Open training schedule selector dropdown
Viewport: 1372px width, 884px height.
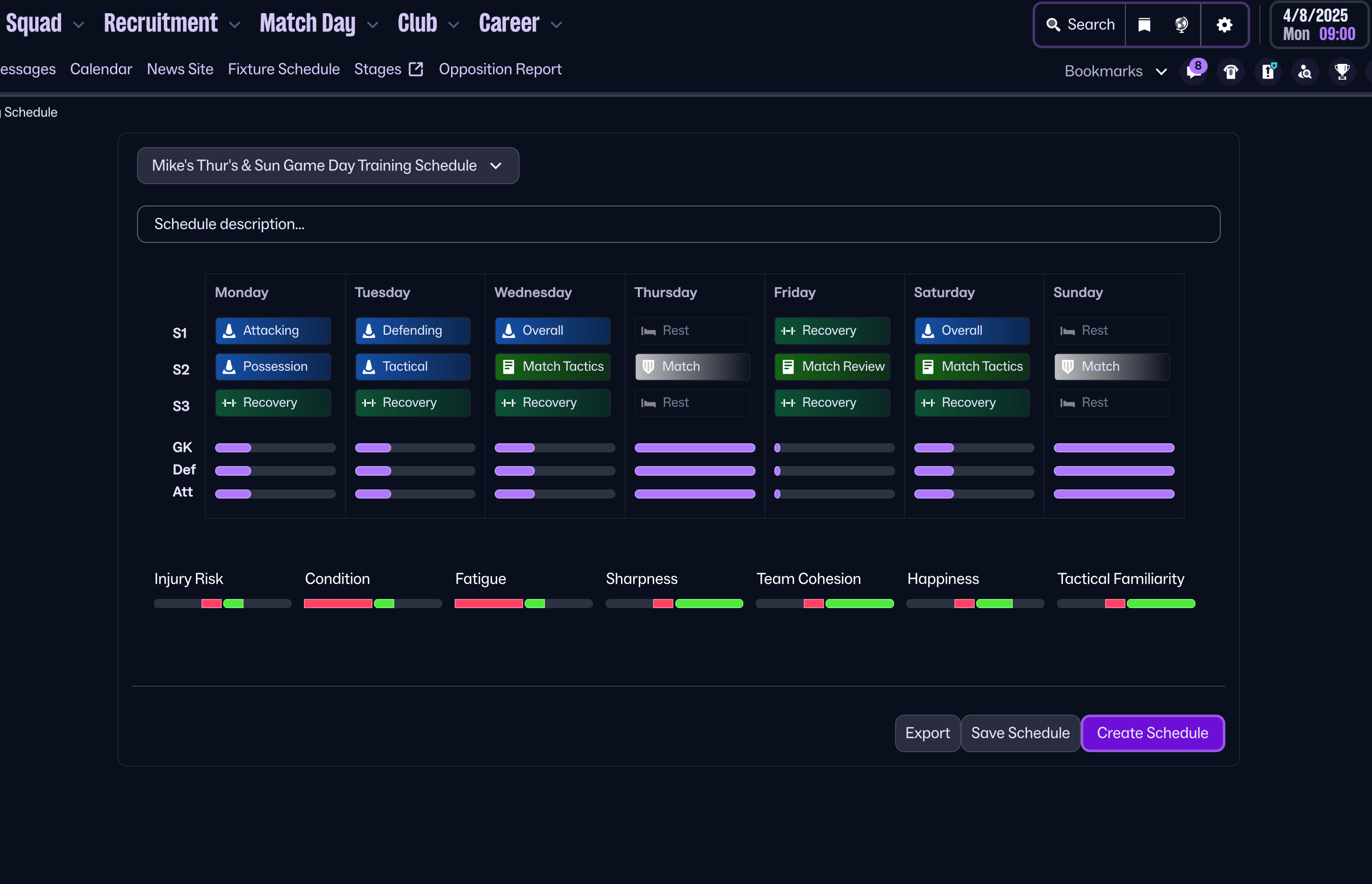(x=328, y=165)
